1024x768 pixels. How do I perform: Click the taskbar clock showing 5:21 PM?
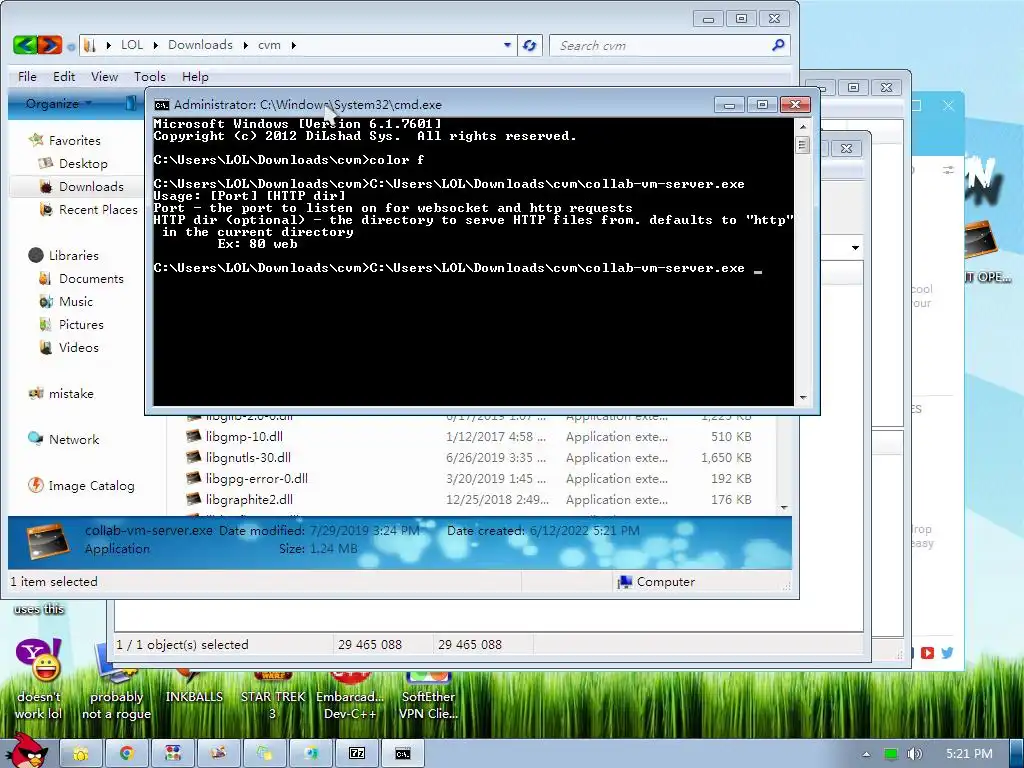tap(969, 754)
